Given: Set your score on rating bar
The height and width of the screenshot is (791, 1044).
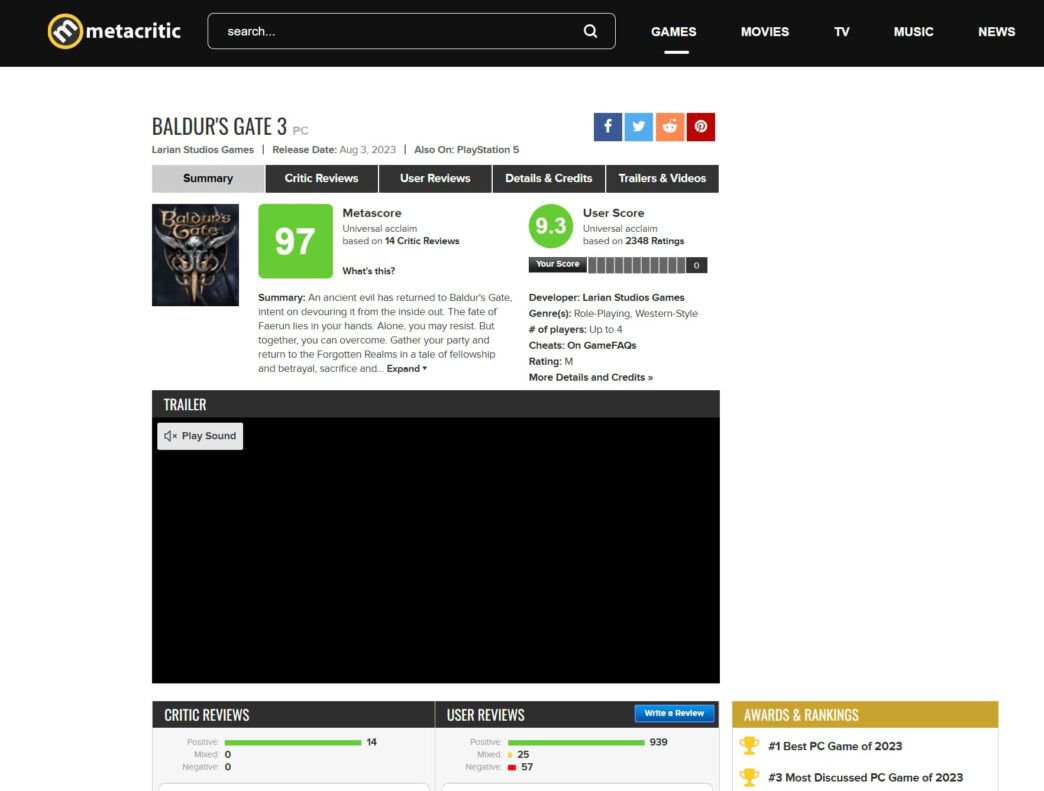Looking at the screenshot, I should [637, 265].
